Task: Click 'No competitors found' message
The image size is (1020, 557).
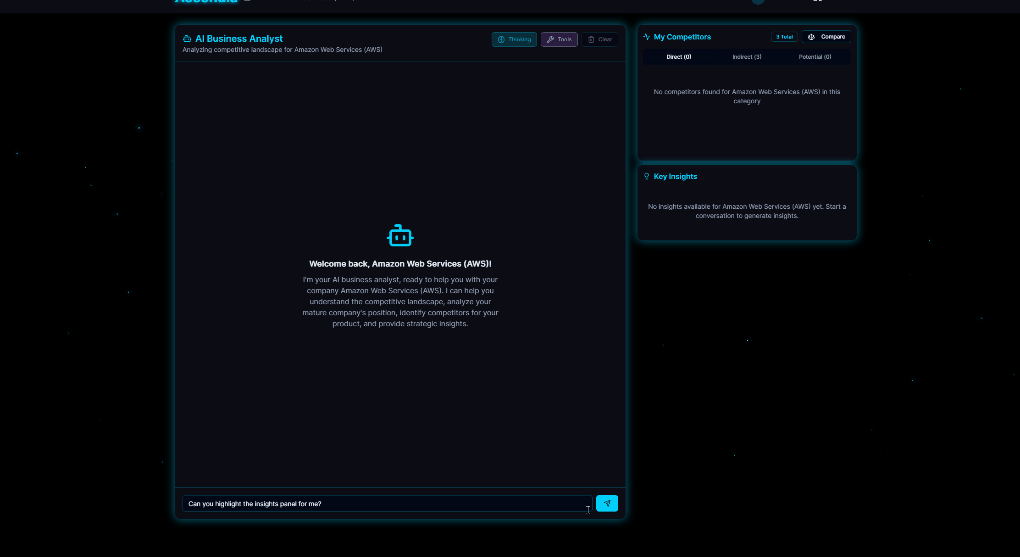Action: coord(747,96)
